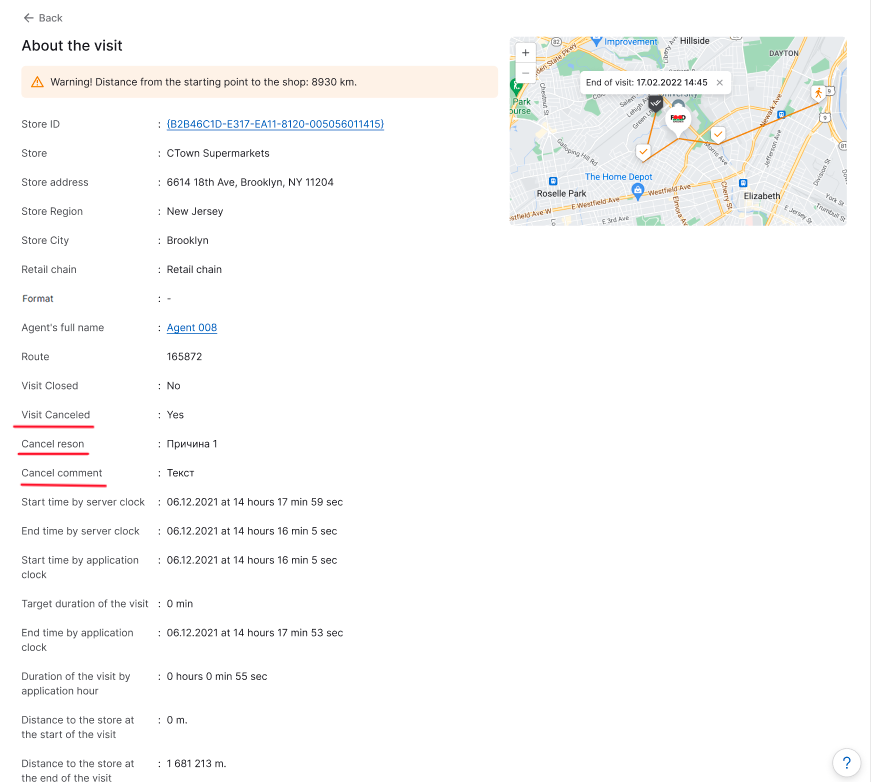This screenshot has width=871, height=782.
Task: Click The Home Depot shopping pin
Action: [x=638, y=190]
